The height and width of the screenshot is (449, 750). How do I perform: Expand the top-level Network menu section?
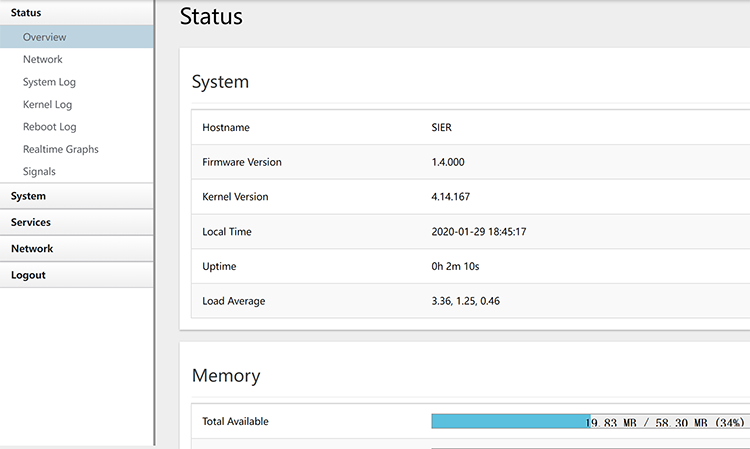pos(77,249)
